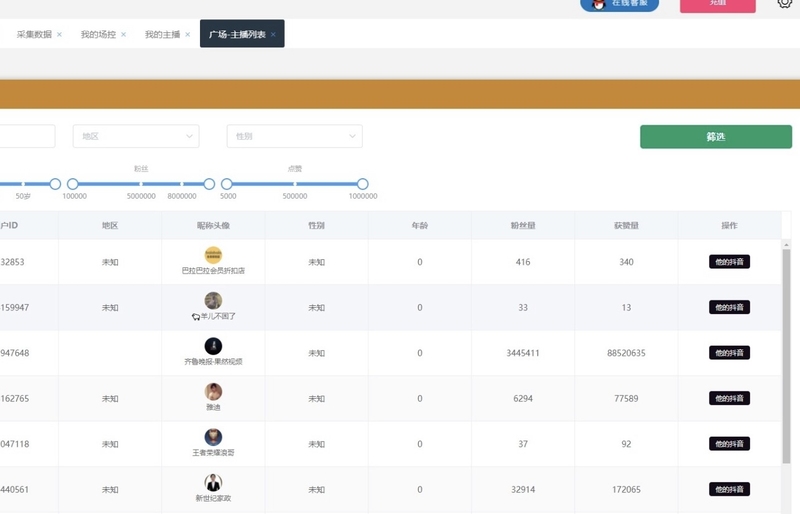This screenshot has width=800, height=514.
Task: Click the 粉丝 slider right handle
Action: pos(209,184)
